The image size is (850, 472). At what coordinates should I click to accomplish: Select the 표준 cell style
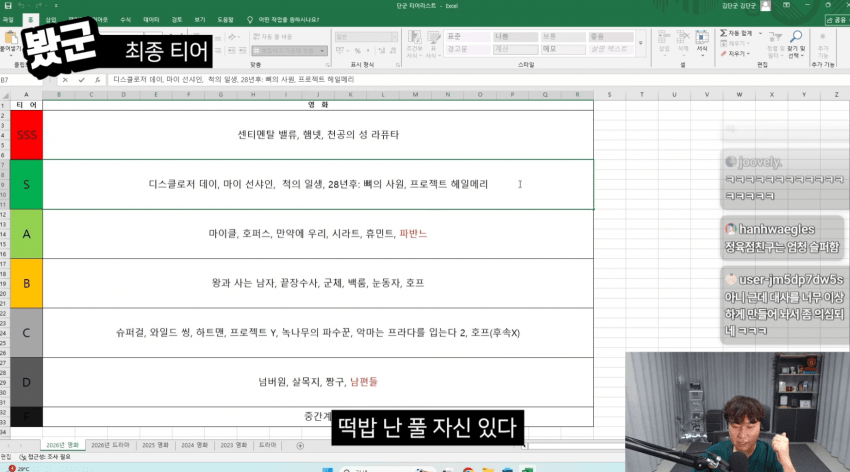click(467, 37)
